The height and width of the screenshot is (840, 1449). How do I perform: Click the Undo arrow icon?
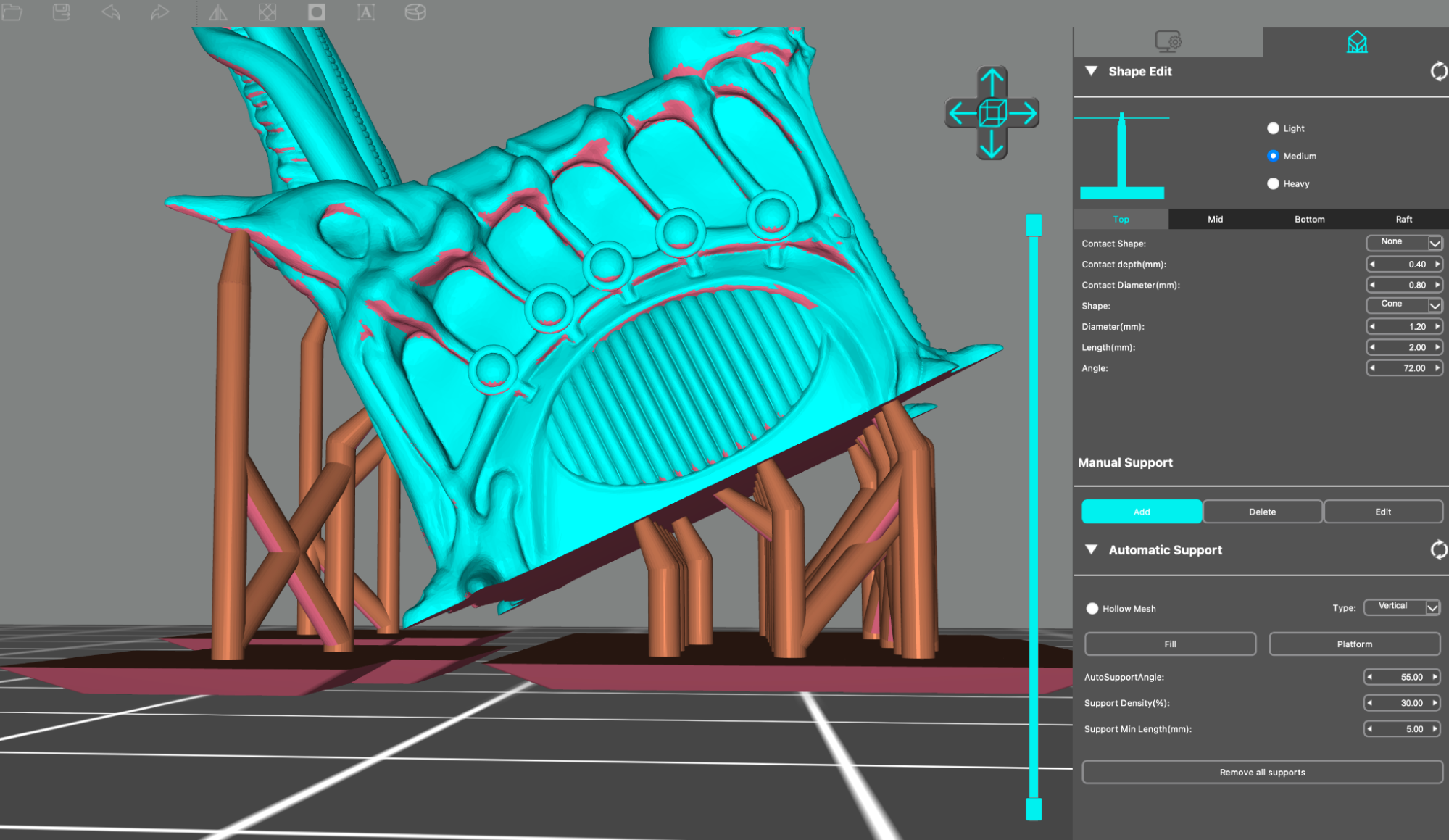pyautogui.click(x=111, y=12)
